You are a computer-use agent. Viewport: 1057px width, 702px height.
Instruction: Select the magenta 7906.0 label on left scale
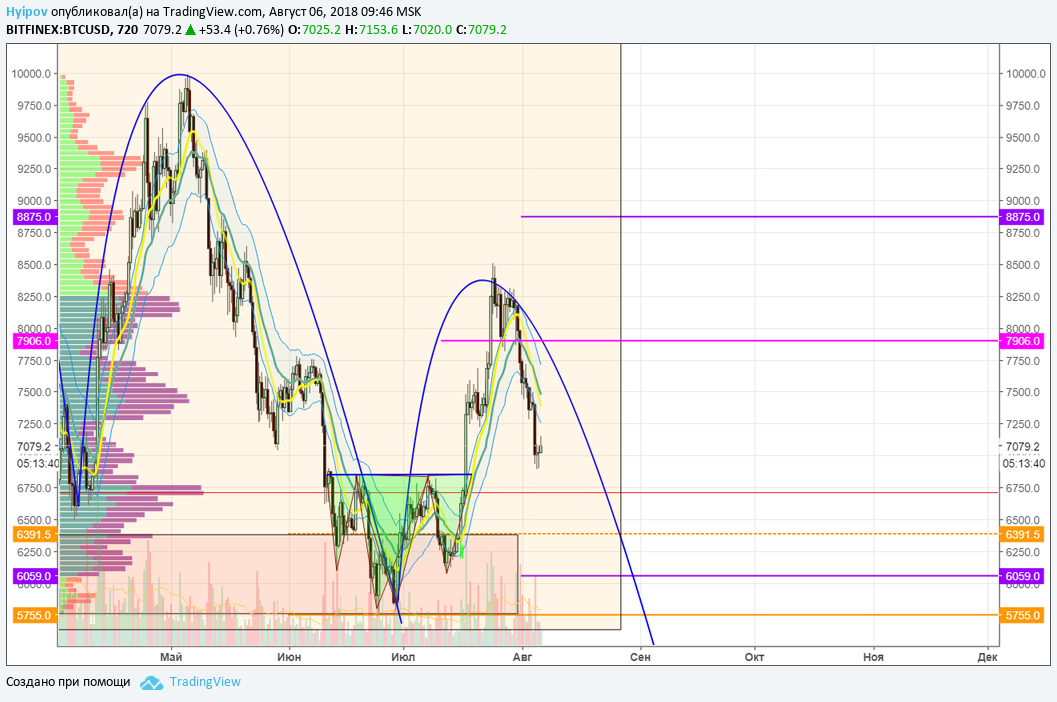pyautogui.click(x=34, y=341)
